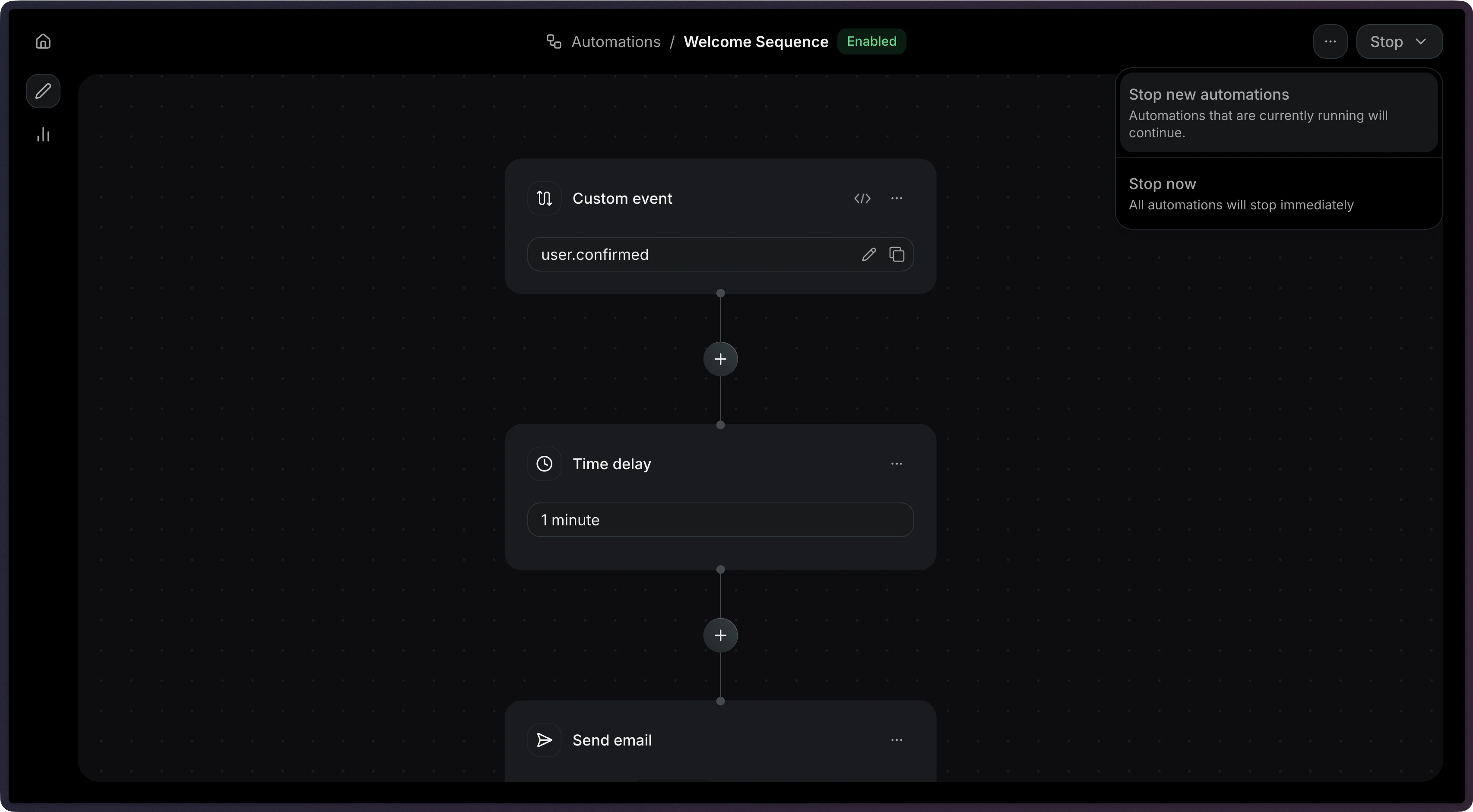This screenshot has height=812, width=1473.
Task: Go to the home icon
Action: pos(43,42)
